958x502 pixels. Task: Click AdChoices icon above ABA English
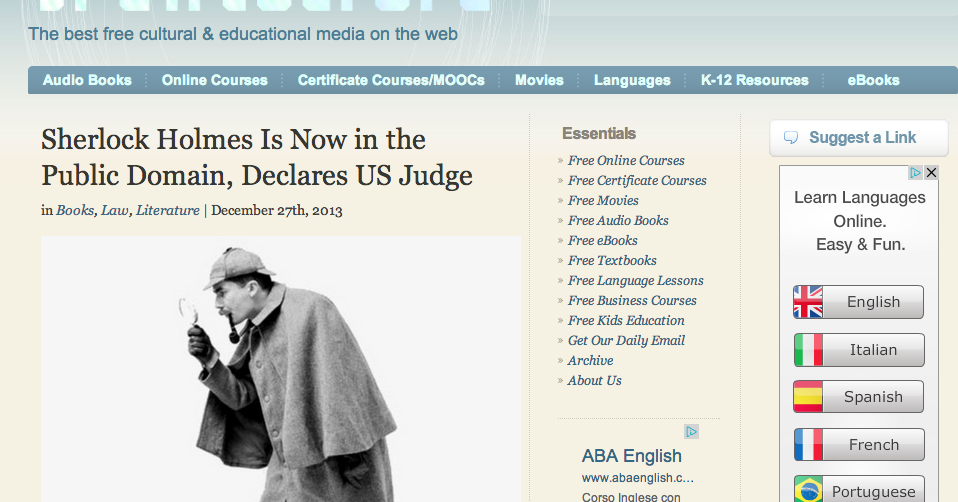pyautogui.click(x=691, y=432)
